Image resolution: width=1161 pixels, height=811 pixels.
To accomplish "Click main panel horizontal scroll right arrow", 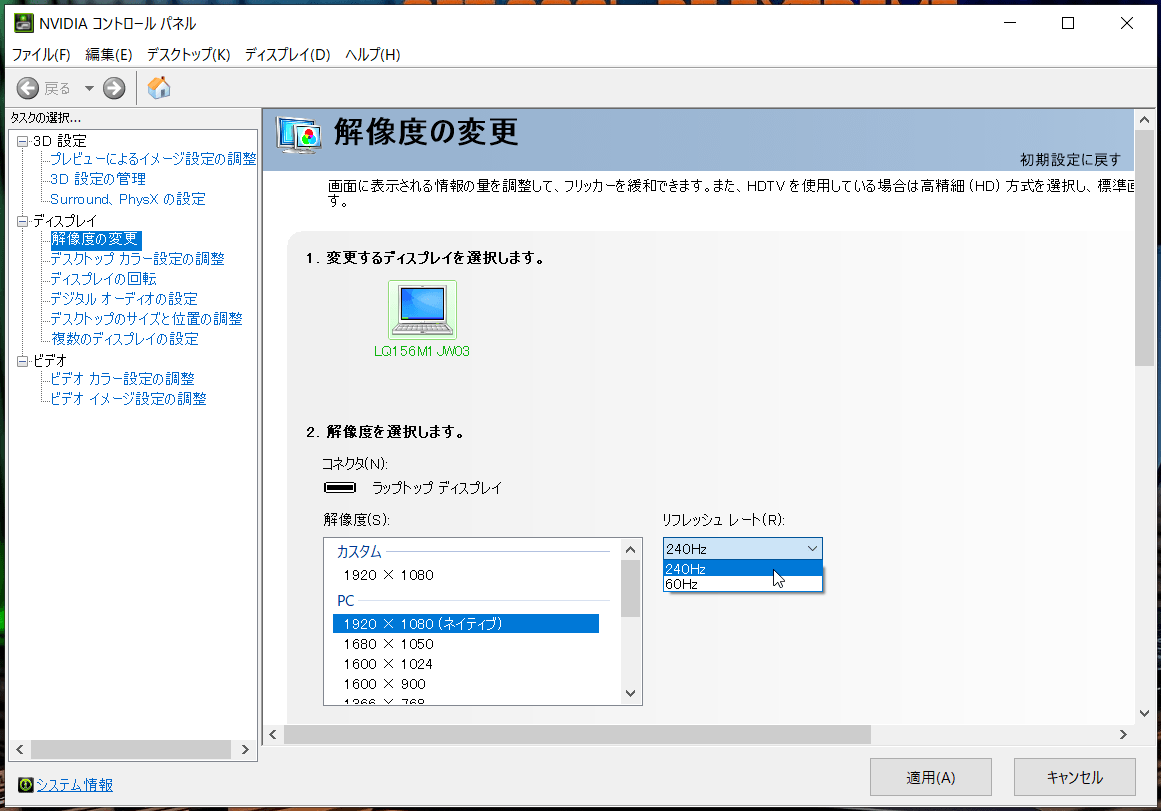I will (x=1123, y=735).
